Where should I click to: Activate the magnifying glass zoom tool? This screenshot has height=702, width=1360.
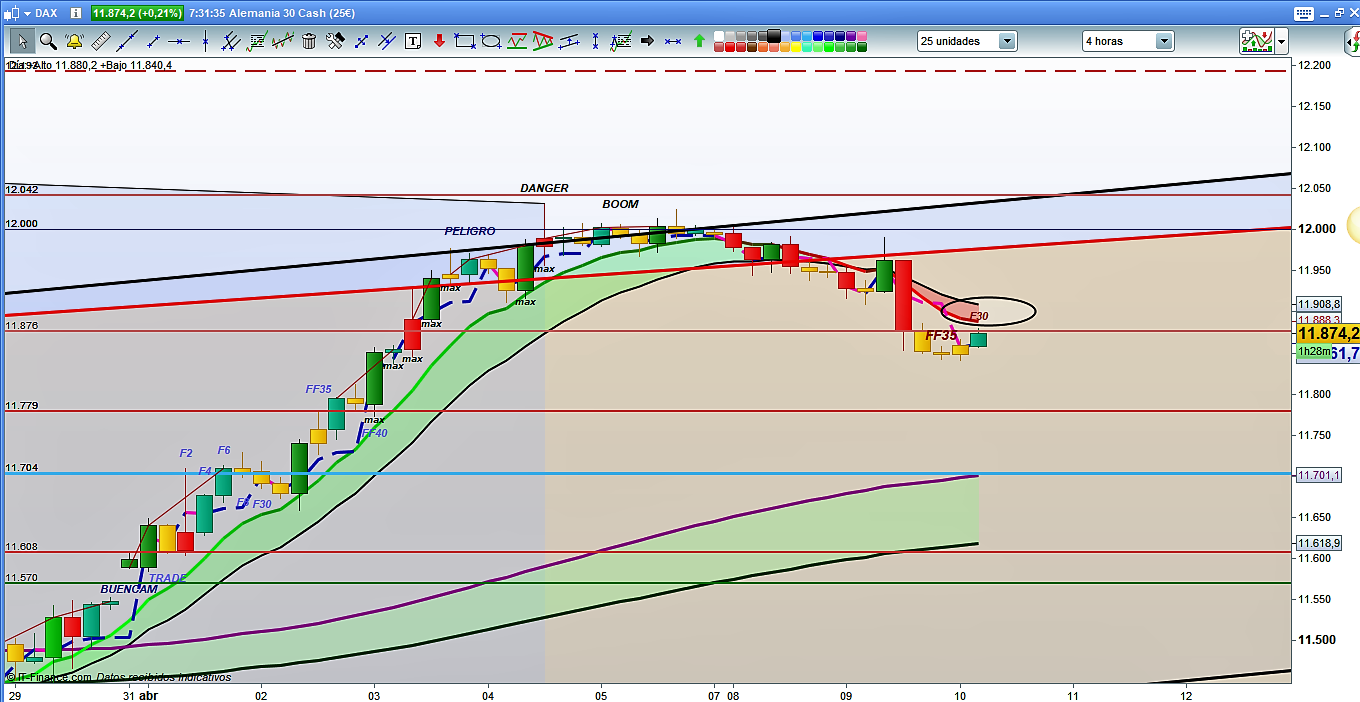click(x=47, y=41)
